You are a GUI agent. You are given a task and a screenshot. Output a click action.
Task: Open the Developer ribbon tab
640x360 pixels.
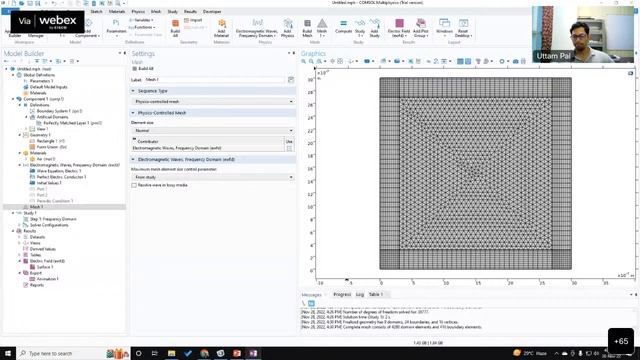point(212,12)
